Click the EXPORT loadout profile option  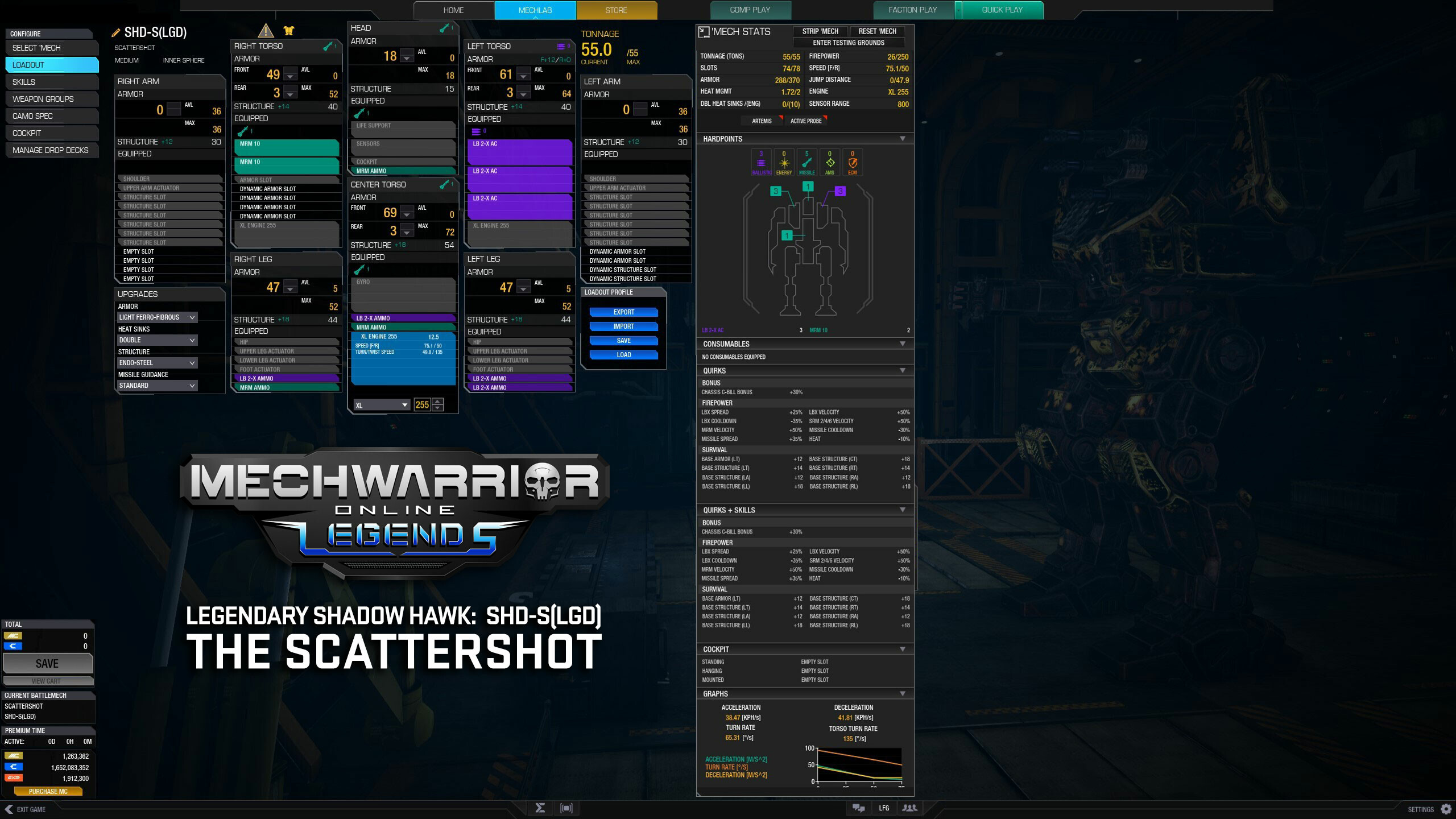click(623, 312)
